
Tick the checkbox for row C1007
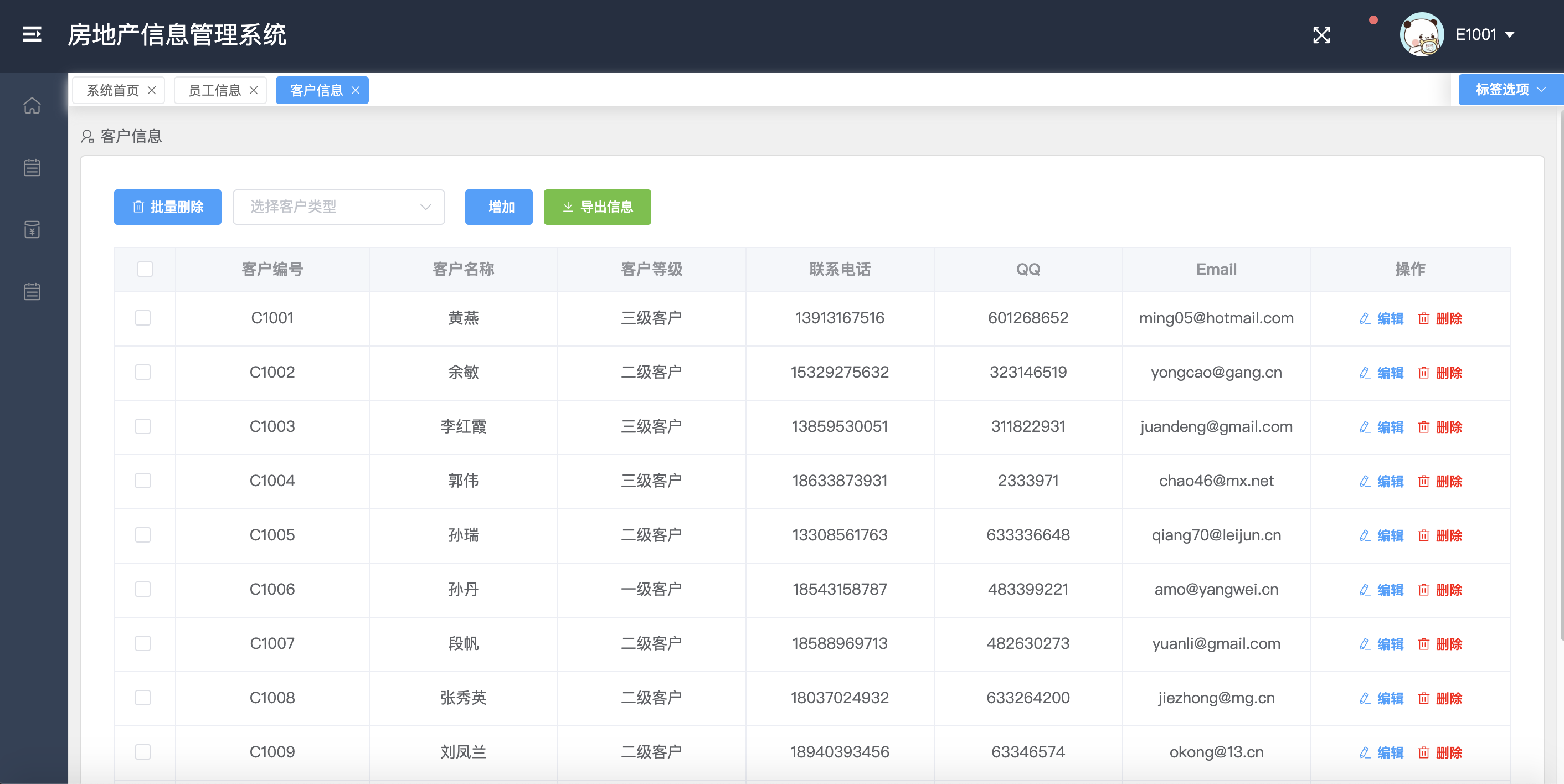coord(143,643)
